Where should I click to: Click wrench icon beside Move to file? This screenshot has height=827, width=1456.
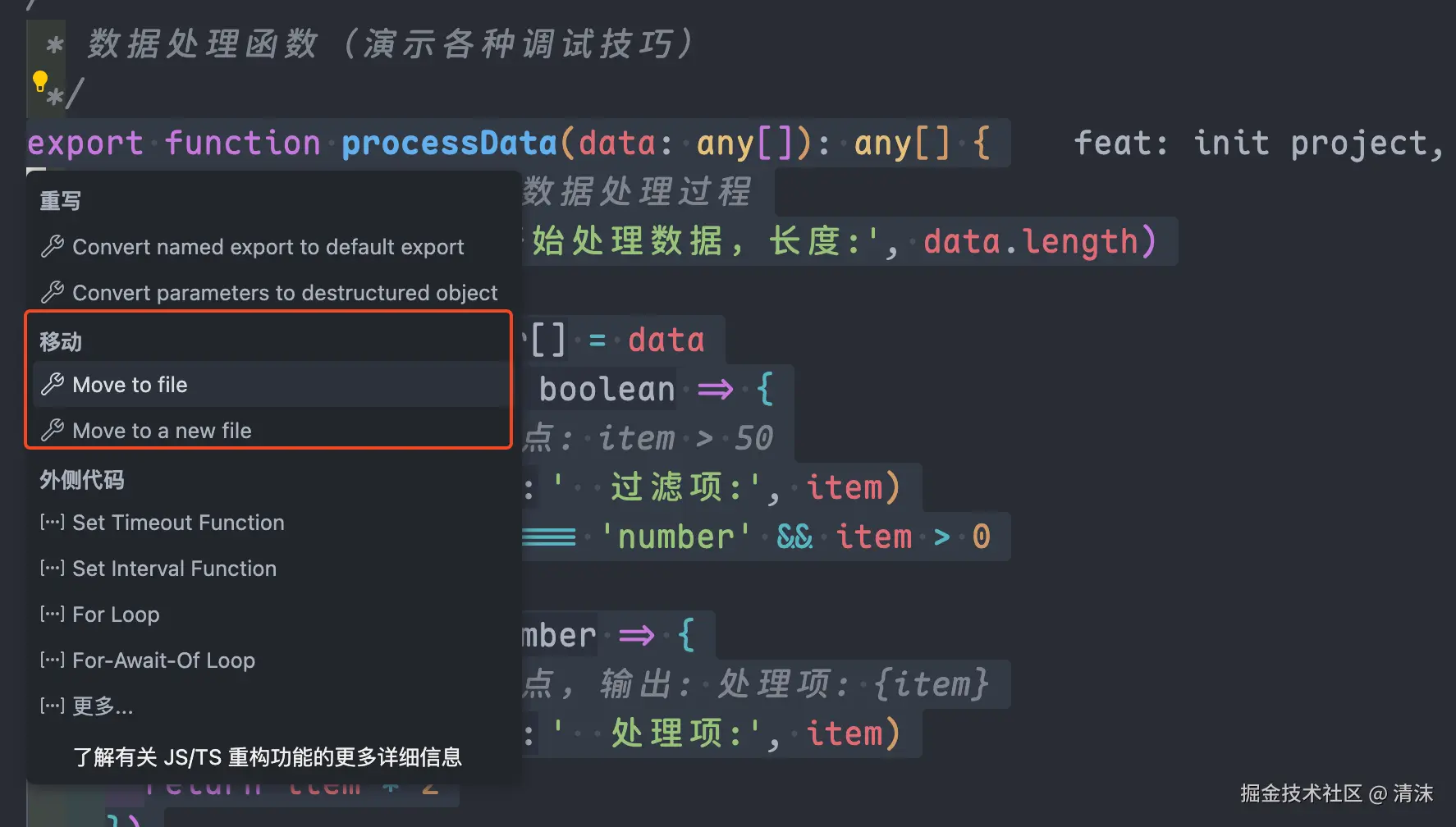pos(53,384)
